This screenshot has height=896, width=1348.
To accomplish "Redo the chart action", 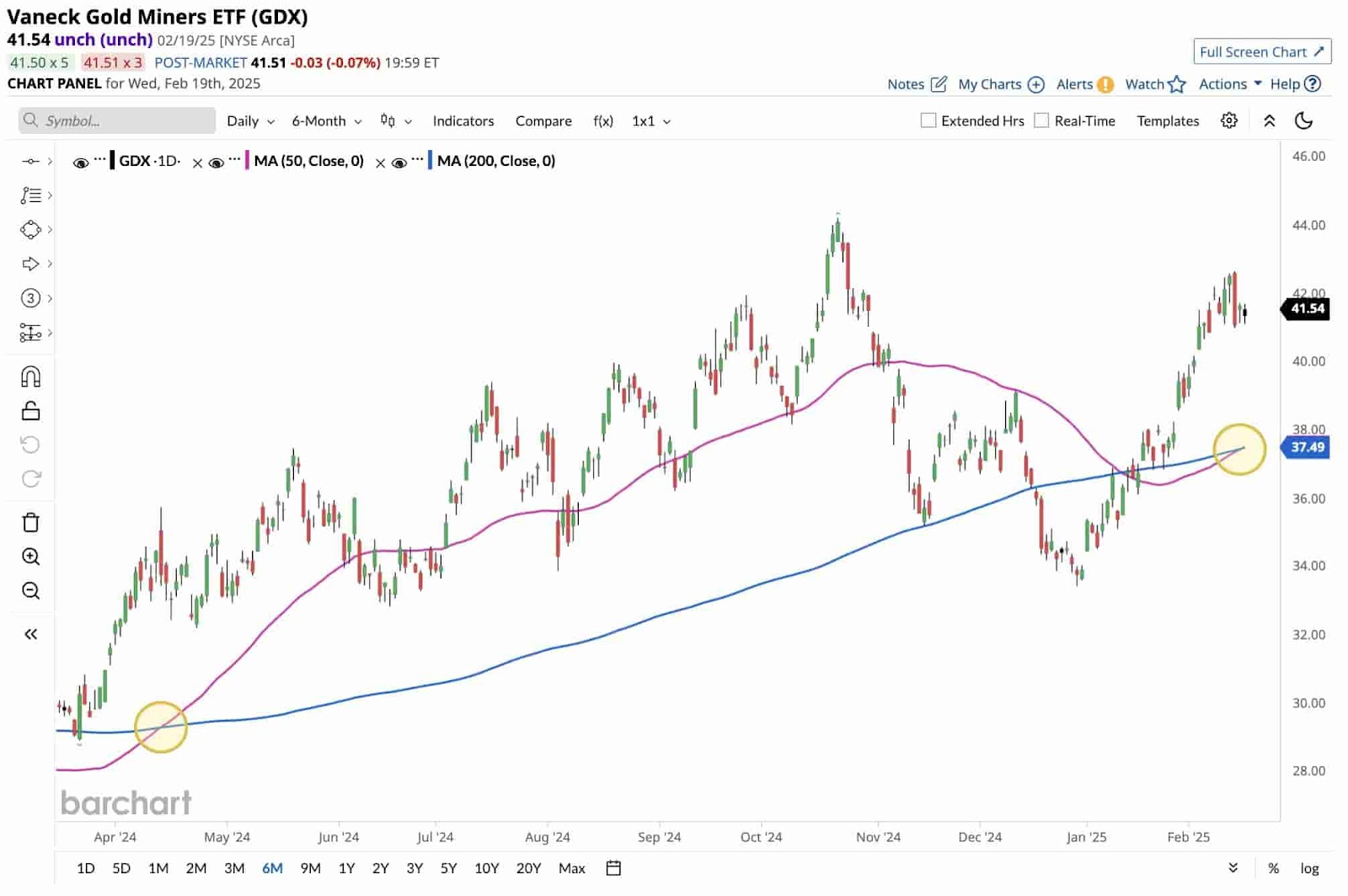I will [x=30, y=479].
